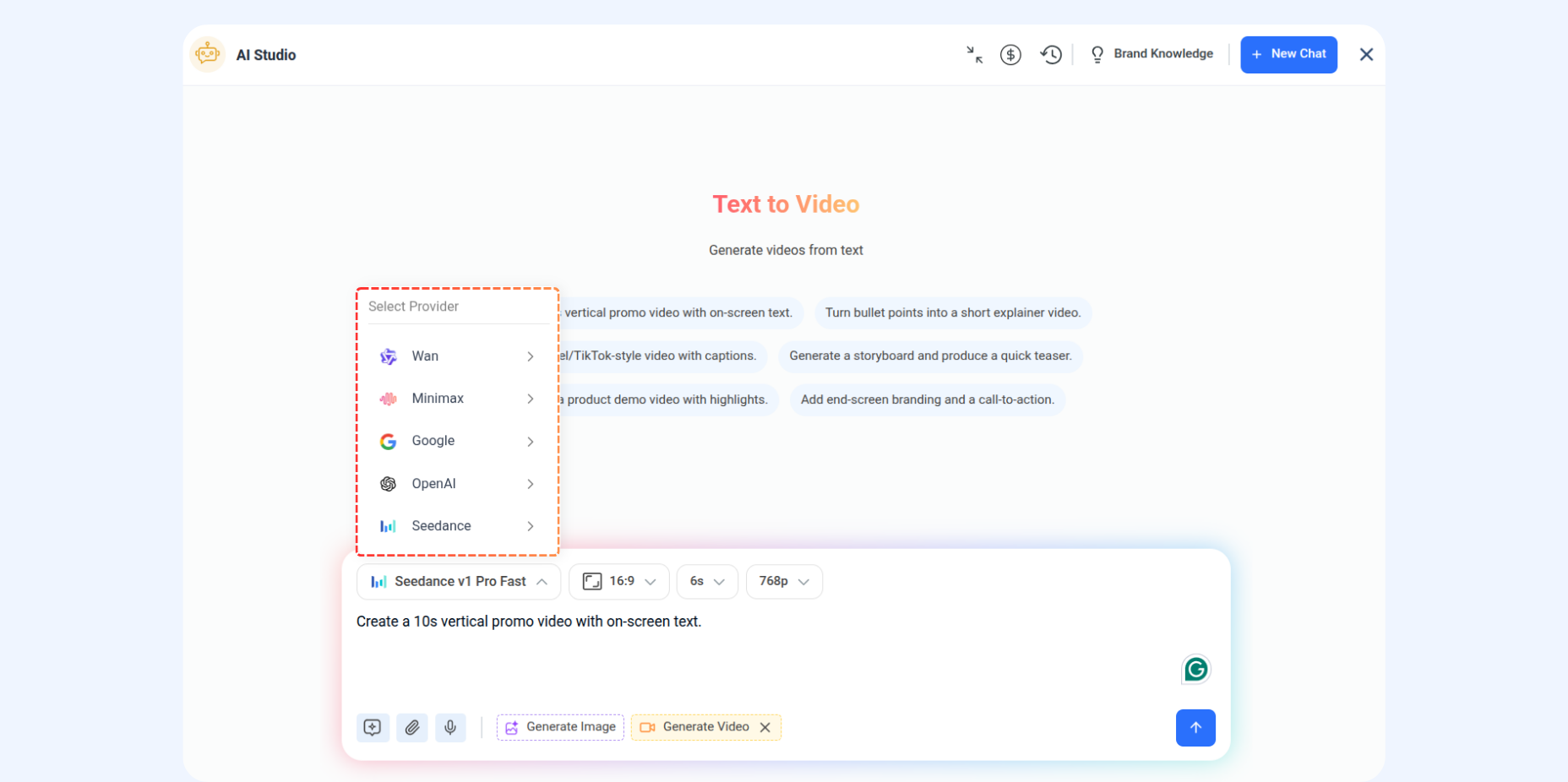1568x782 pixels.
Task: Open the 16:9 aspect ratio dropdown
Action: tap(619, 582)
